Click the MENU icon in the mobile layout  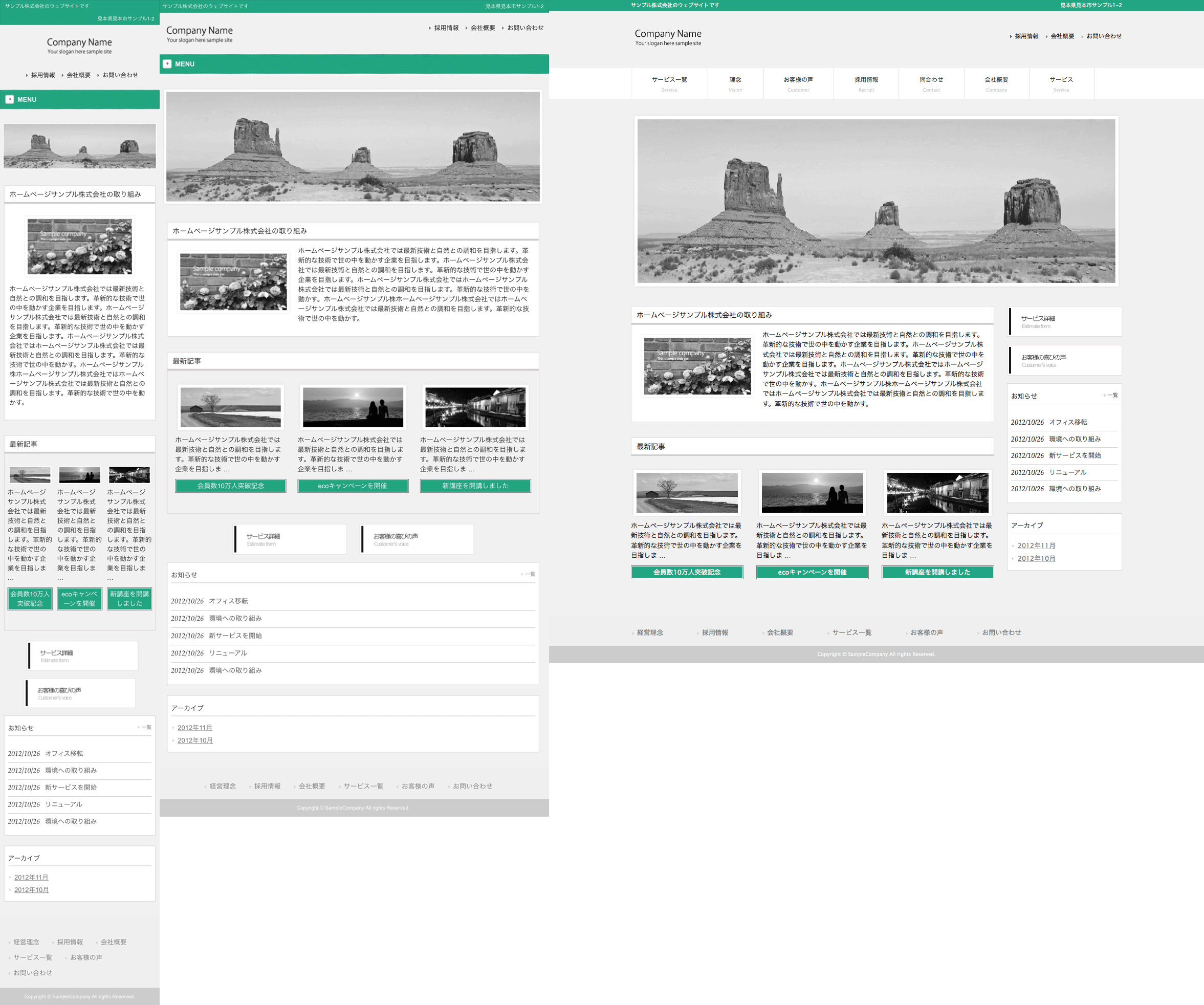(10, 99)
